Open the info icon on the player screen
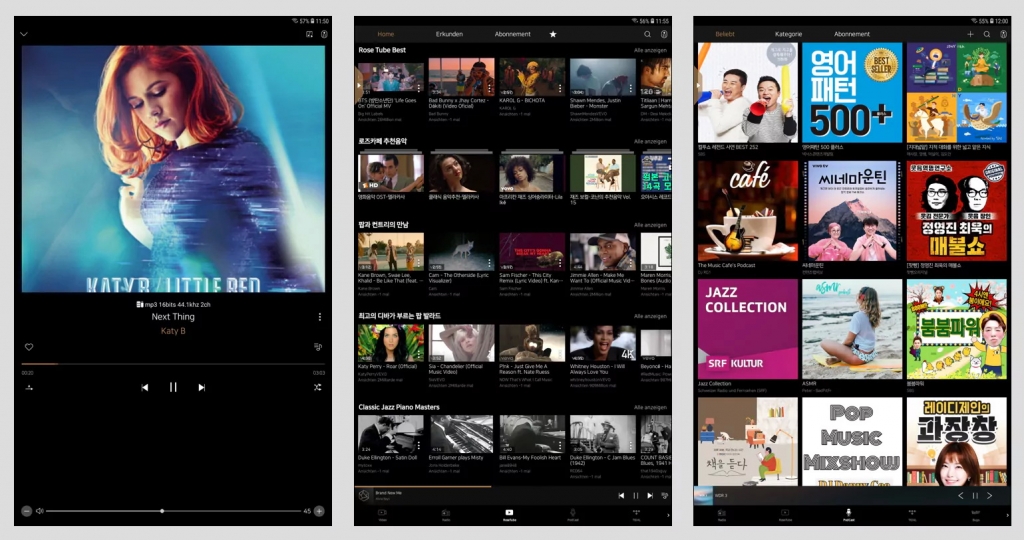The height and width of the screenshot is (540, 1024). 324,34
